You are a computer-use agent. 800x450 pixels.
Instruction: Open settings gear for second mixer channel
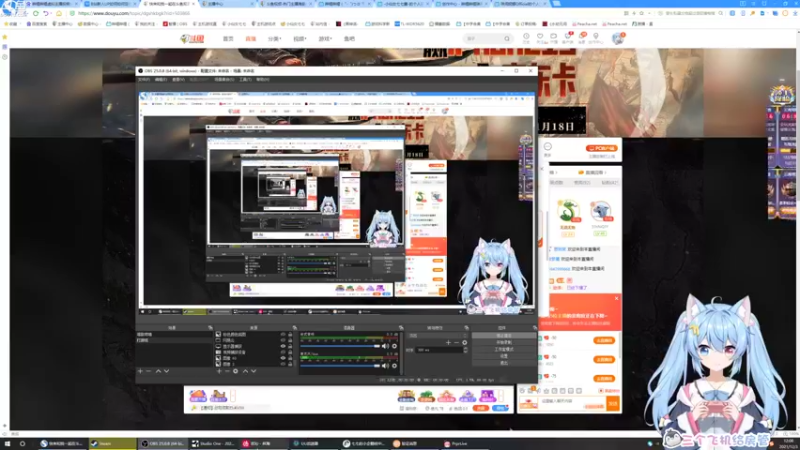pyautogui.click(x=394, y=365)
